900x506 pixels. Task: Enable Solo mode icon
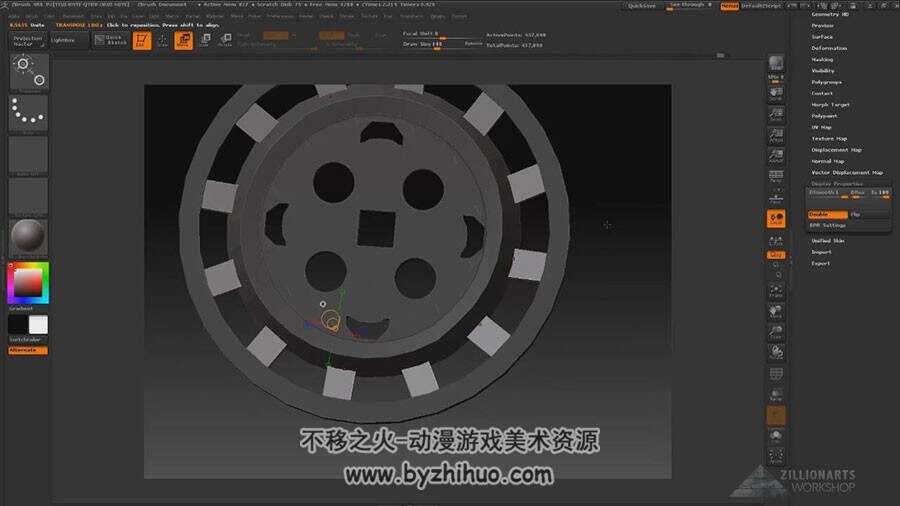(x=776, y=437)
